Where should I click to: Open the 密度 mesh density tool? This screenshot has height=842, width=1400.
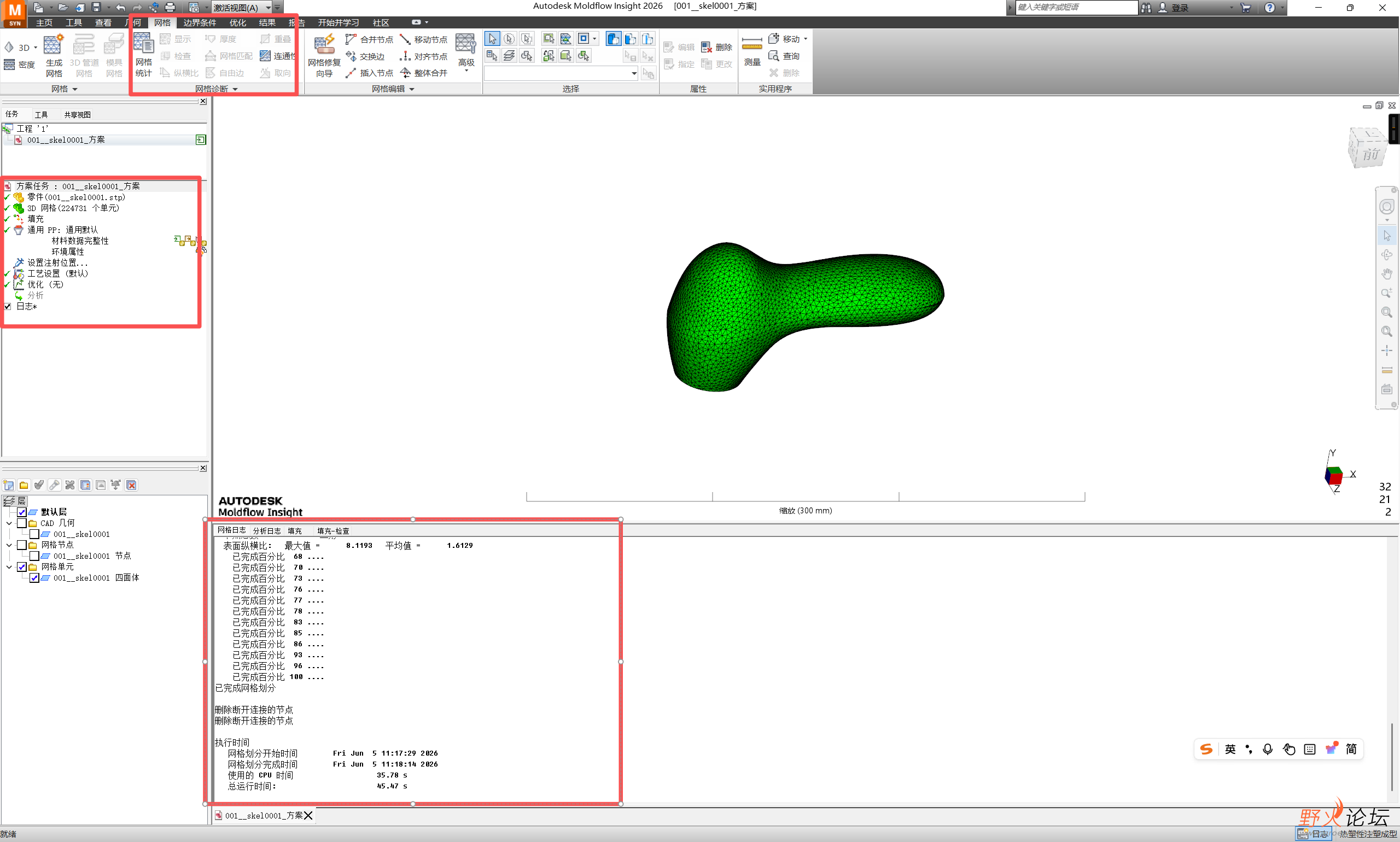pos(20,65)
